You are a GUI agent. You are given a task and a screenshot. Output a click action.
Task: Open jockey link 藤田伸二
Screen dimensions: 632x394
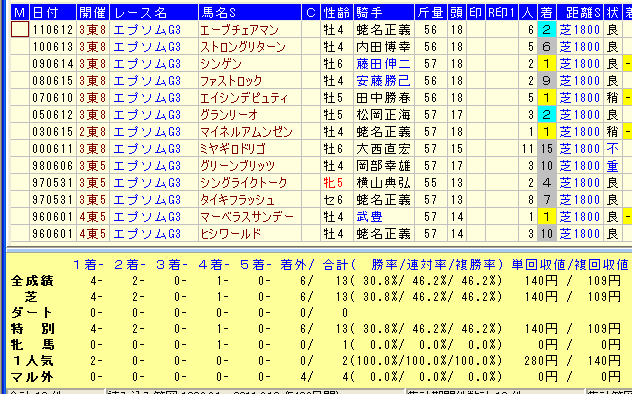click(383, 64)
